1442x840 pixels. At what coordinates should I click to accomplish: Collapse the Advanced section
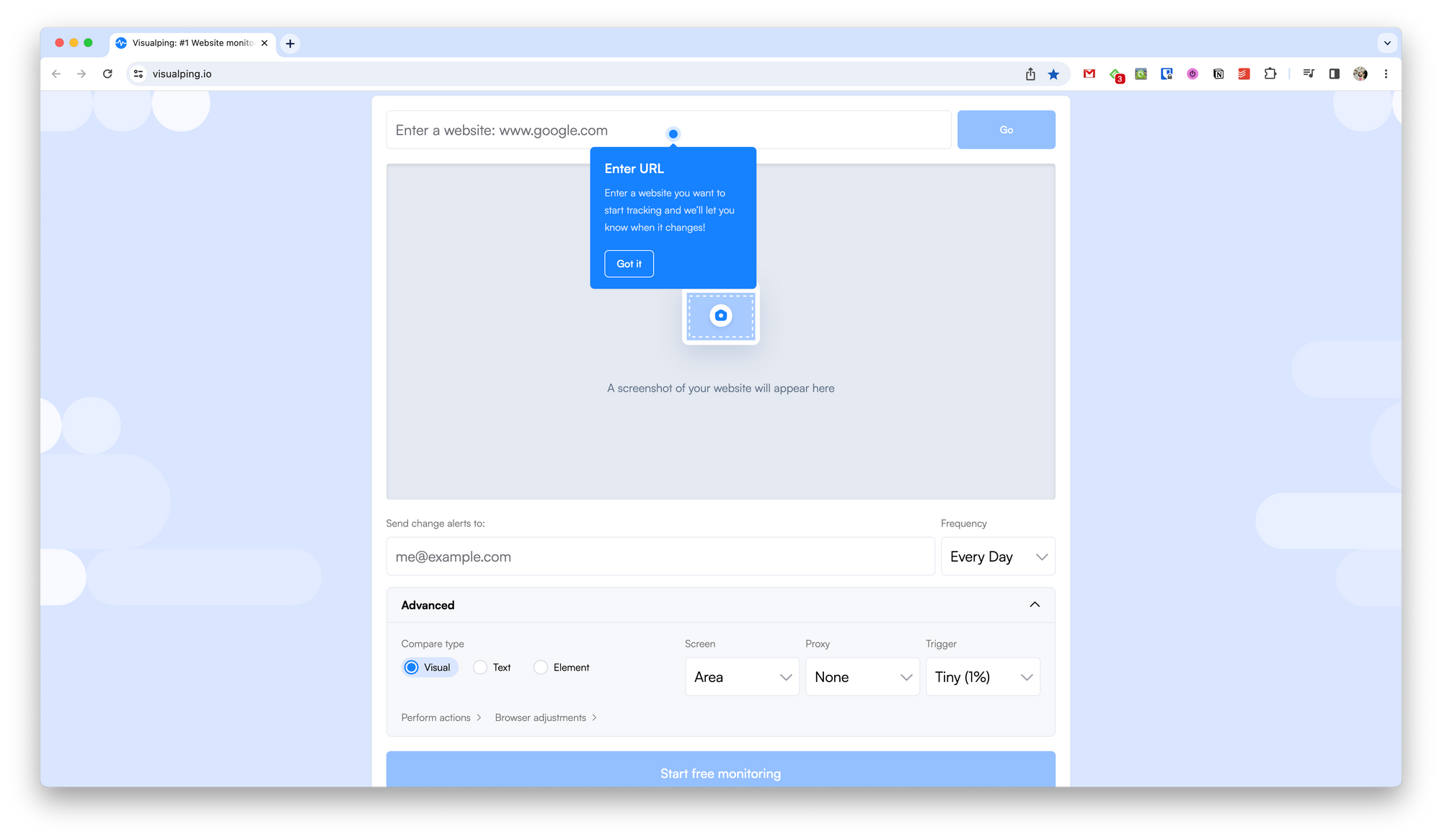point(1035,605)
